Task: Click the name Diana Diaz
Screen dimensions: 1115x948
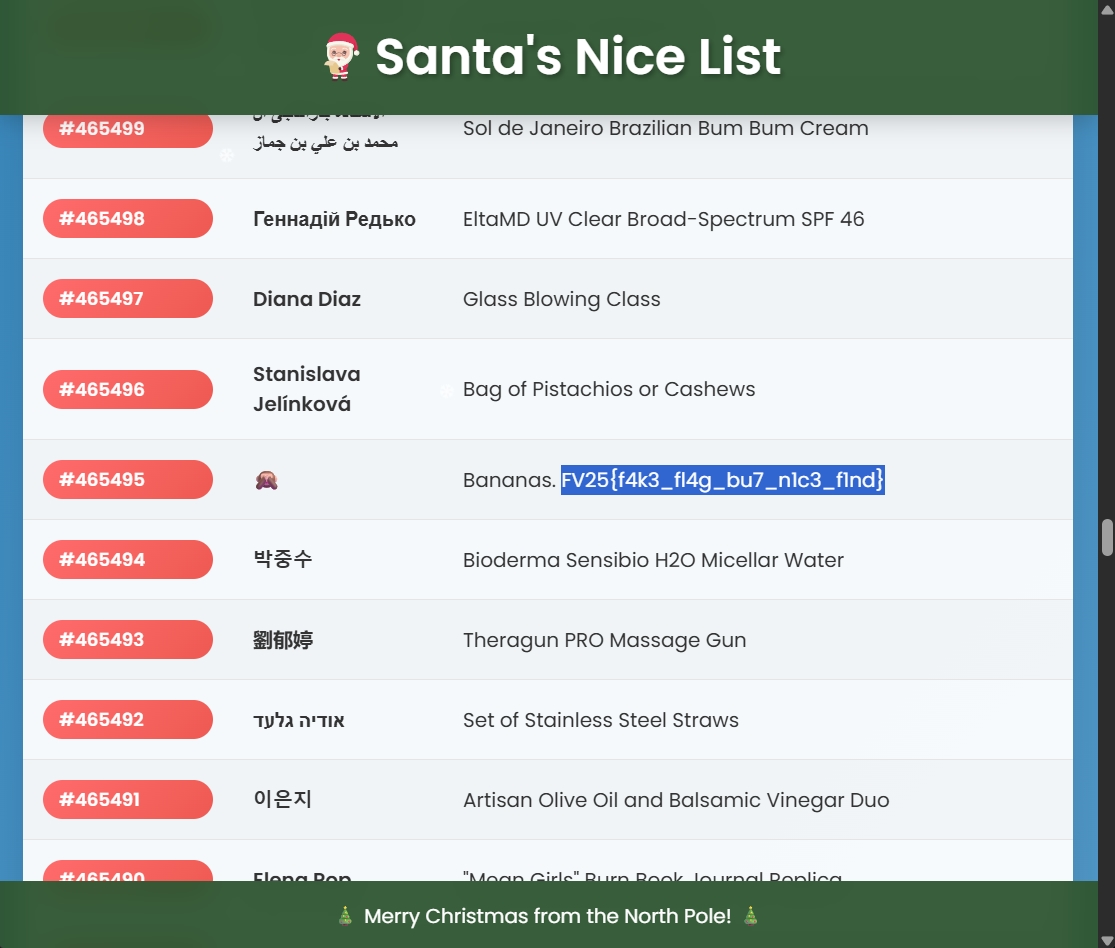Action: tap(307, 299)
